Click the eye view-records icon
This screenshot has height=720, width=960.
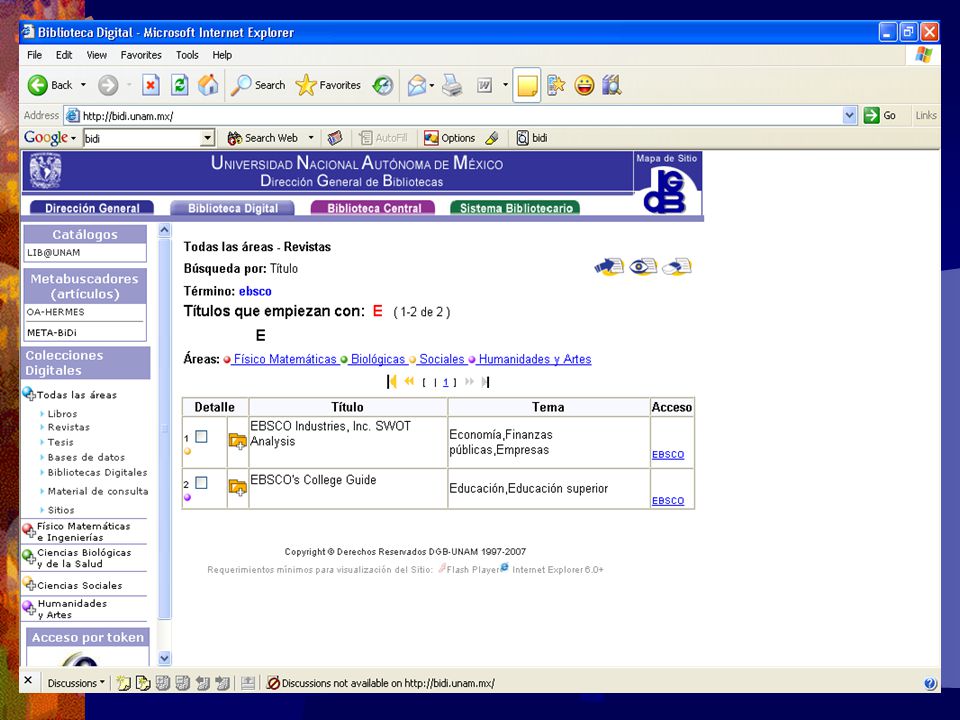pos(643,267)
